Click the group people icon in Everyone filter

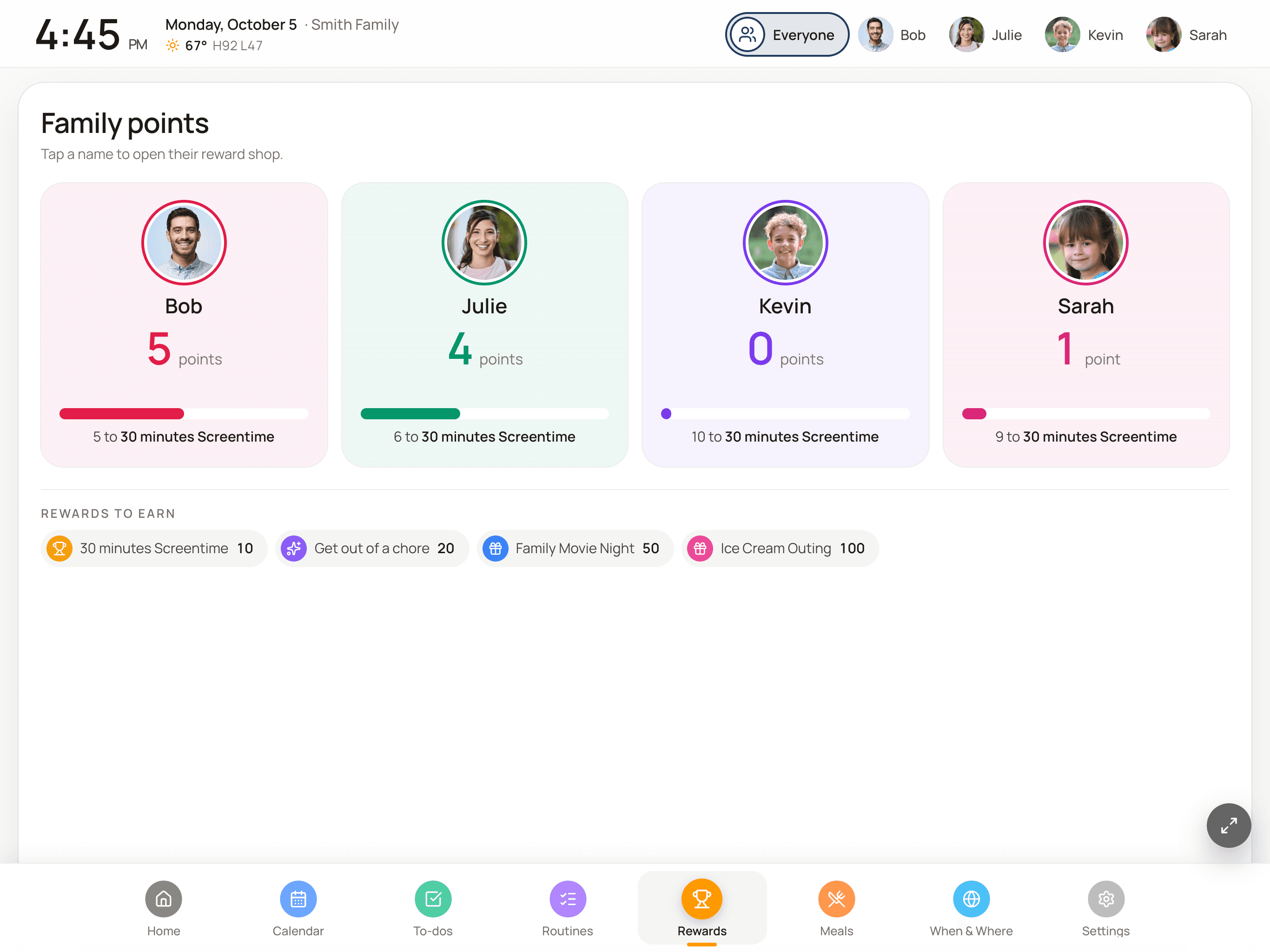[x=747, y=34]
